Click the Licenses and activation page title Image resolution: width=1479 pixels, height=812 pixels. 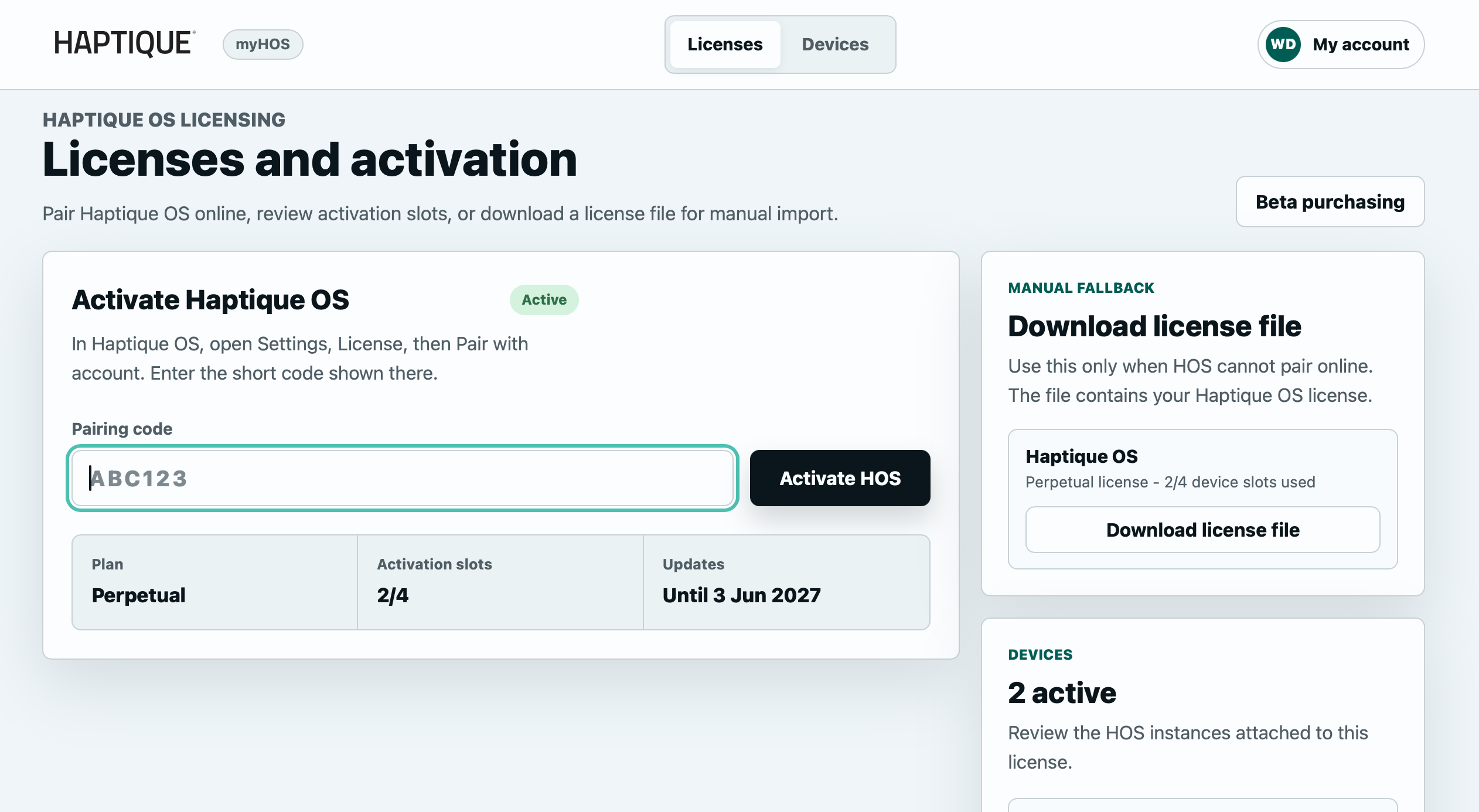pos(310,159)
